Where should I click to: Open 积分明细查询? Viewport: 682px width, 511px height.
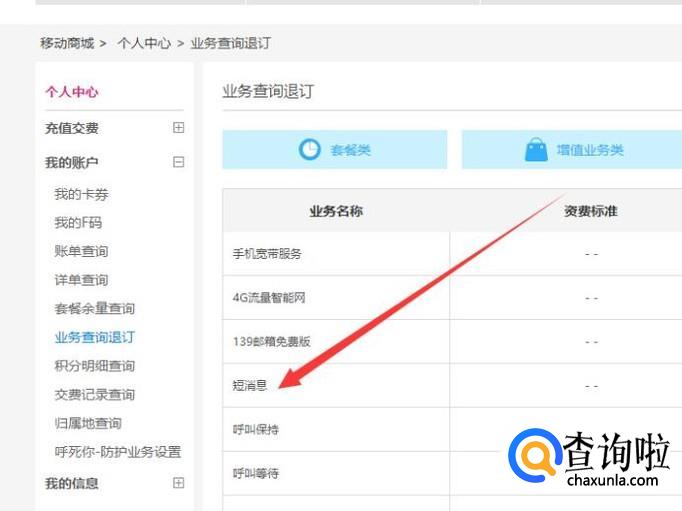[95, 366]
